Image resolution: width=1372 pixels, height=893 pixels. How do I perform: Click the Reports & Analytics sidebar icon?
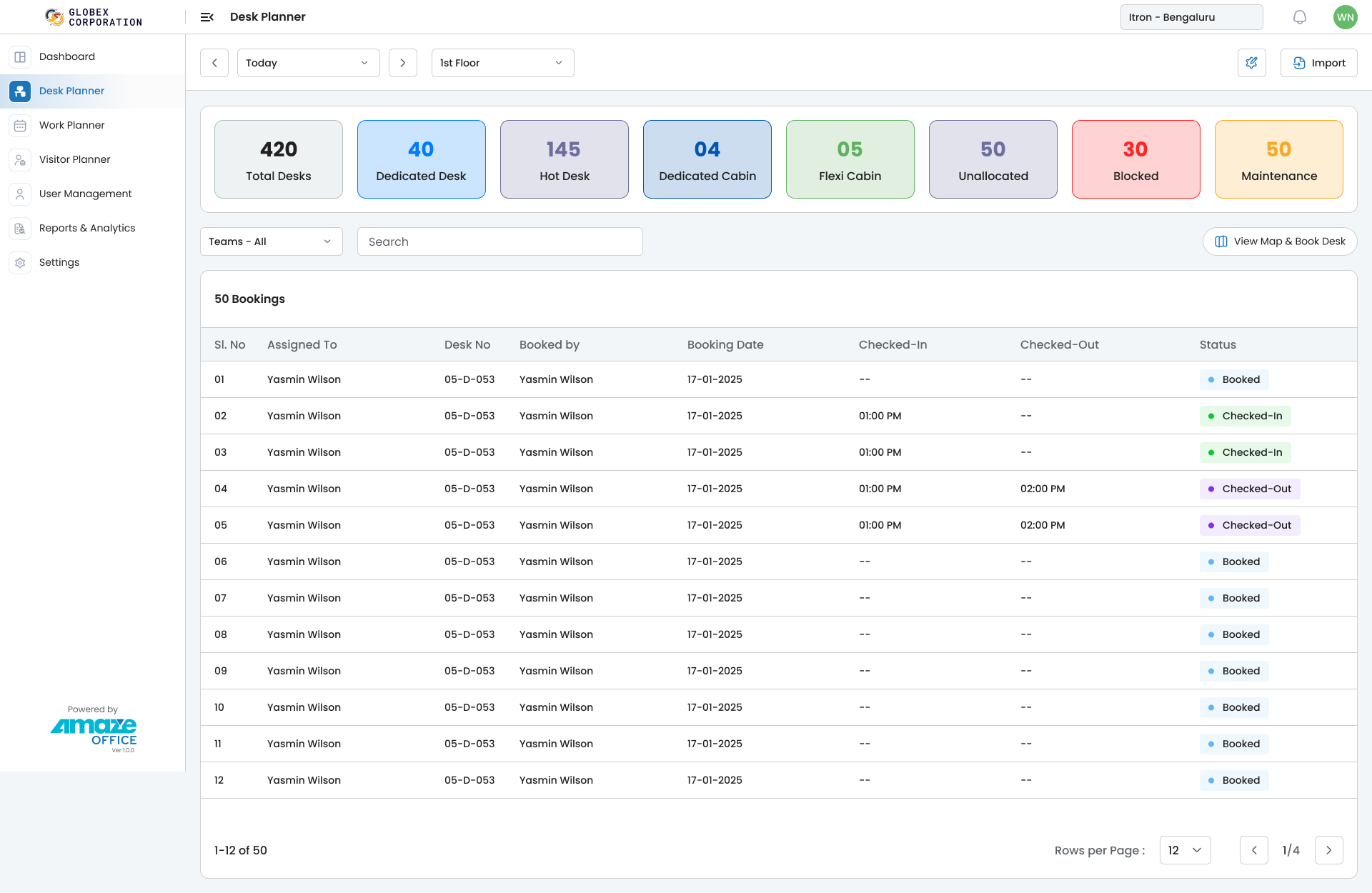coord(20,228)
